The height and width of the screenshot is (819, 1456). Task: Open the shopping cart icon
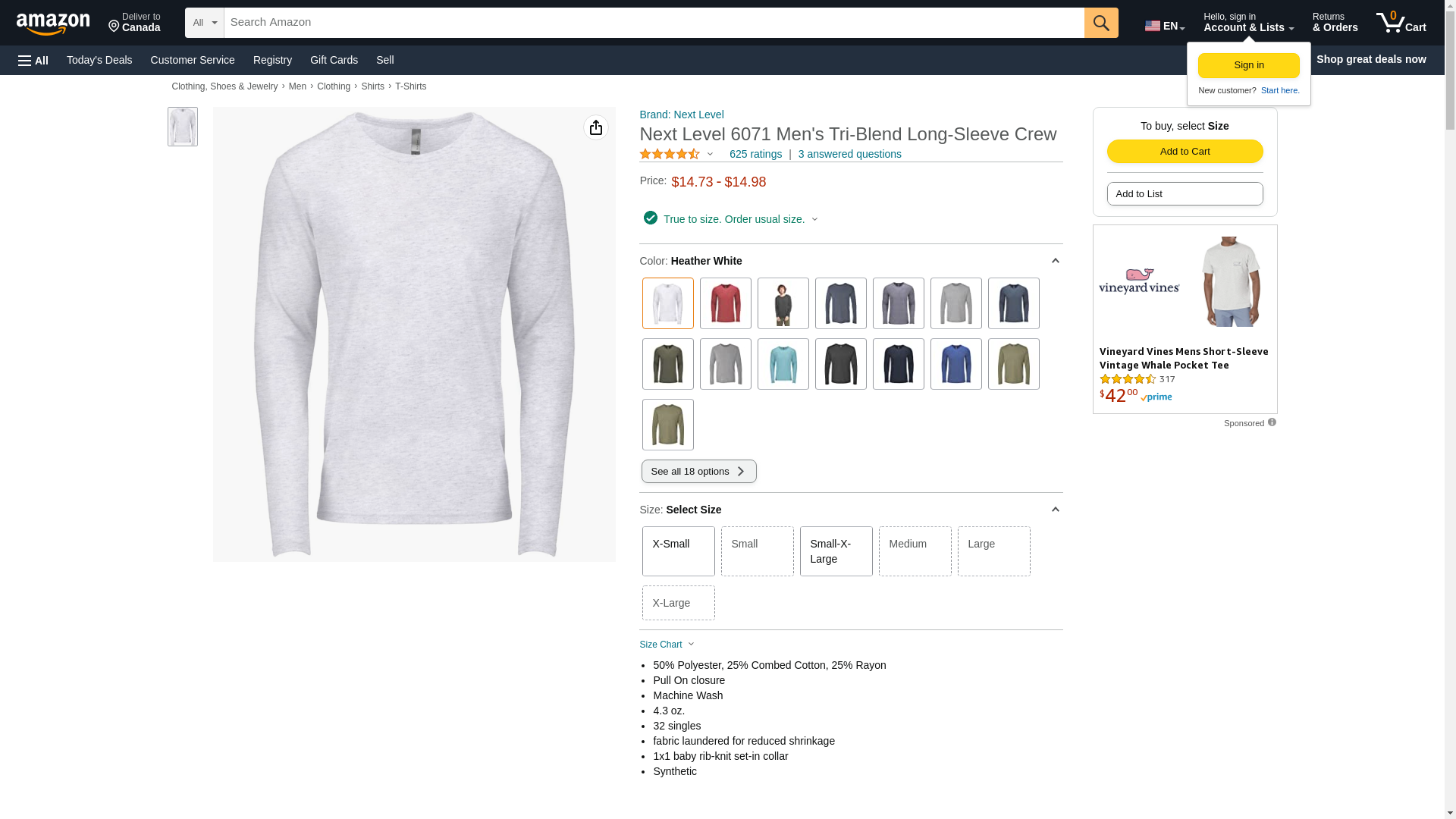coord(1400,23)
